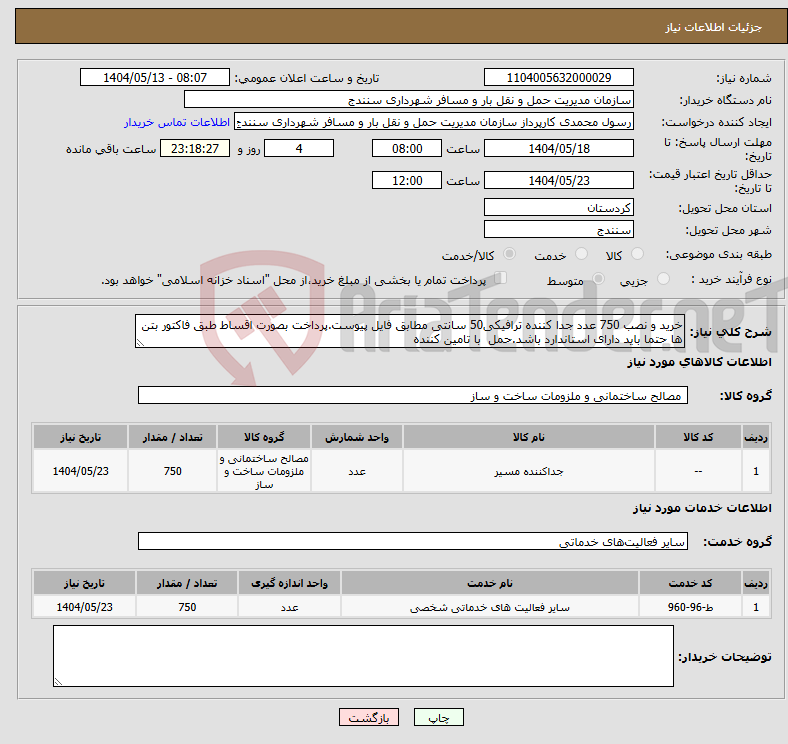Screen dimensions: 788x744
Task: Click the اطلاعات خدمات مورد نیاز heading
Action: pyautogui.click(x=702, y=508)
